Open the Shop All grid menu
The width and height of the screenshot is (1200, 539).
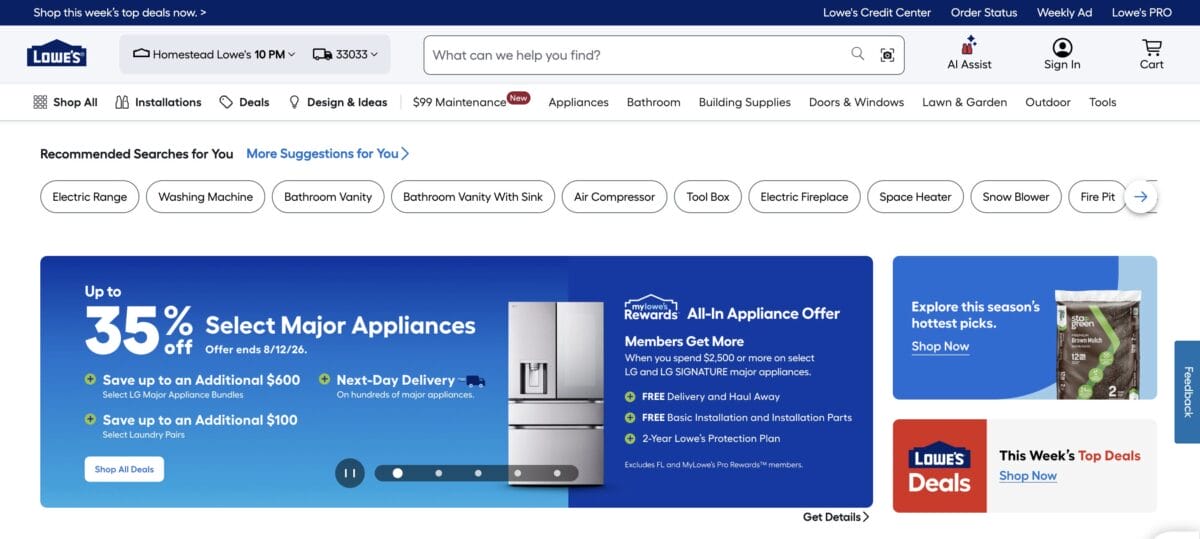point(65,102)
